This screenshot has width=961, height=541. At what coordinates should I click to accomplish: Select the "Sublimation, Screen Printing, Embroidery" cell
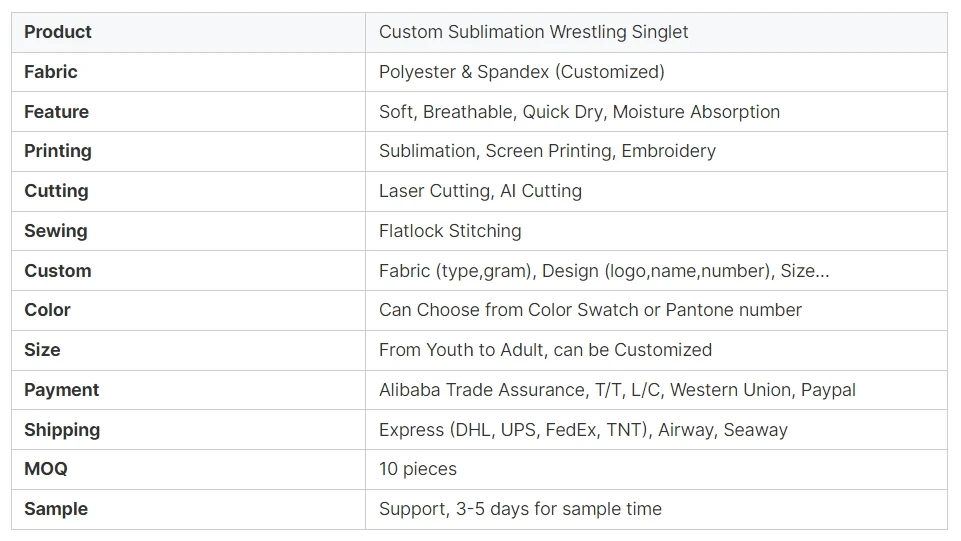coord(547,151)
